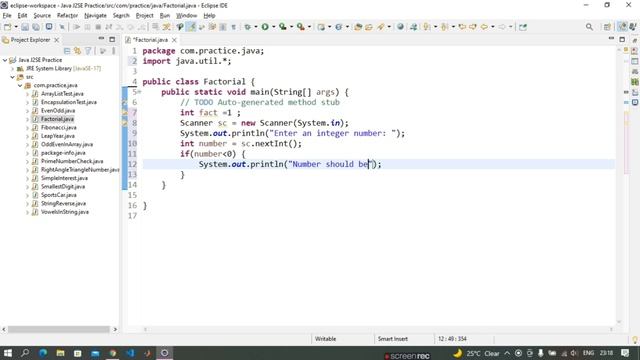640x360 pixels.
Task: Open Project Explorer filter icon
Action: click(x=88, y=51)
